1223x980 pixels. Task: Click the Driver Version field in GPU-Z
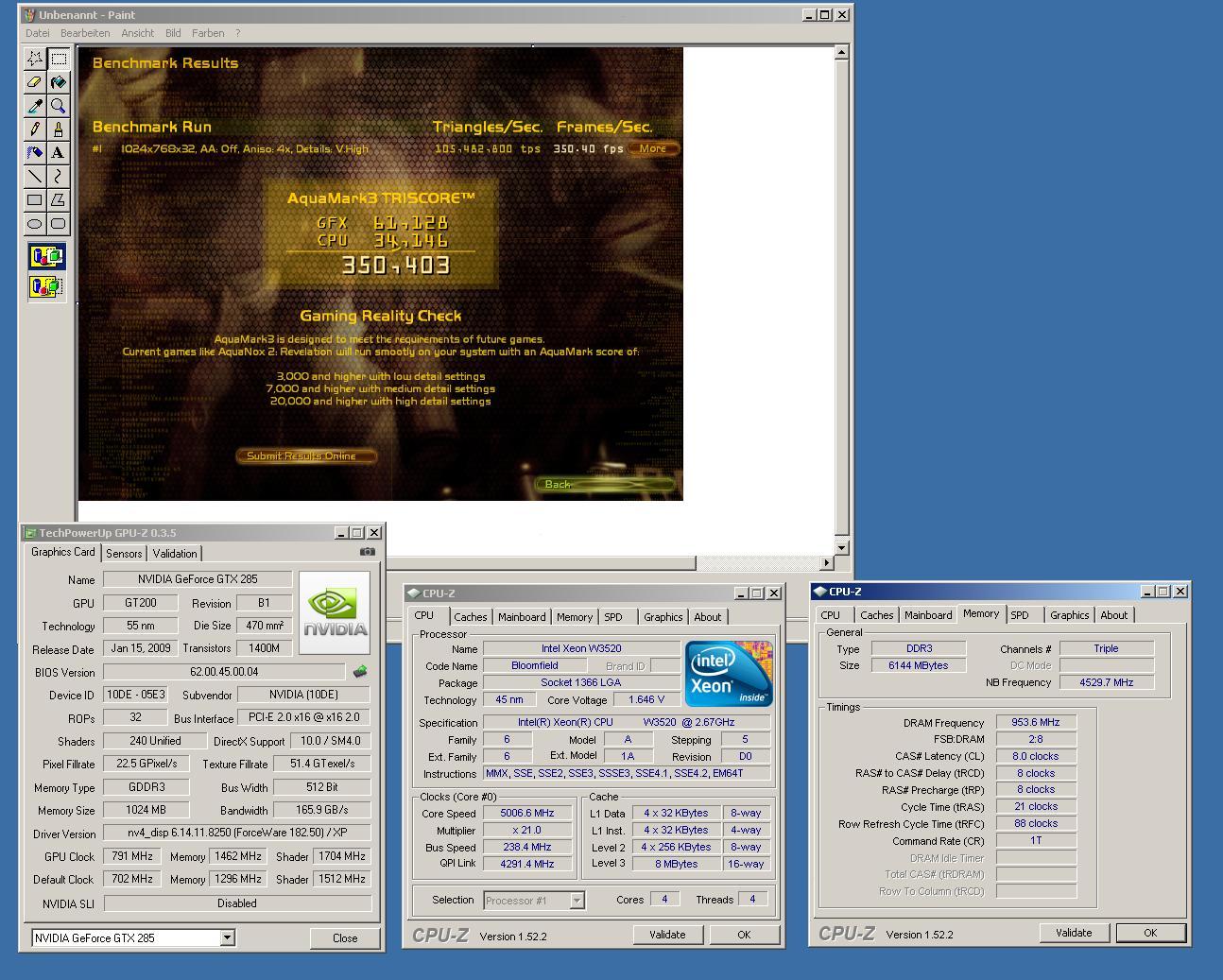[x=236, y=834]
